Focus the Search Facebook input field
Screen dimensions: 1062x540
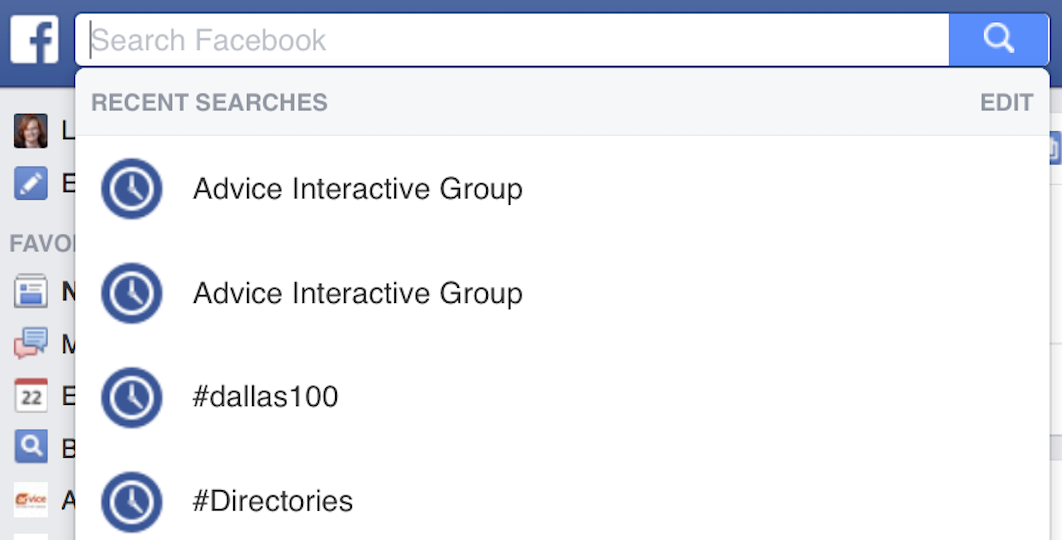(510, 40)
